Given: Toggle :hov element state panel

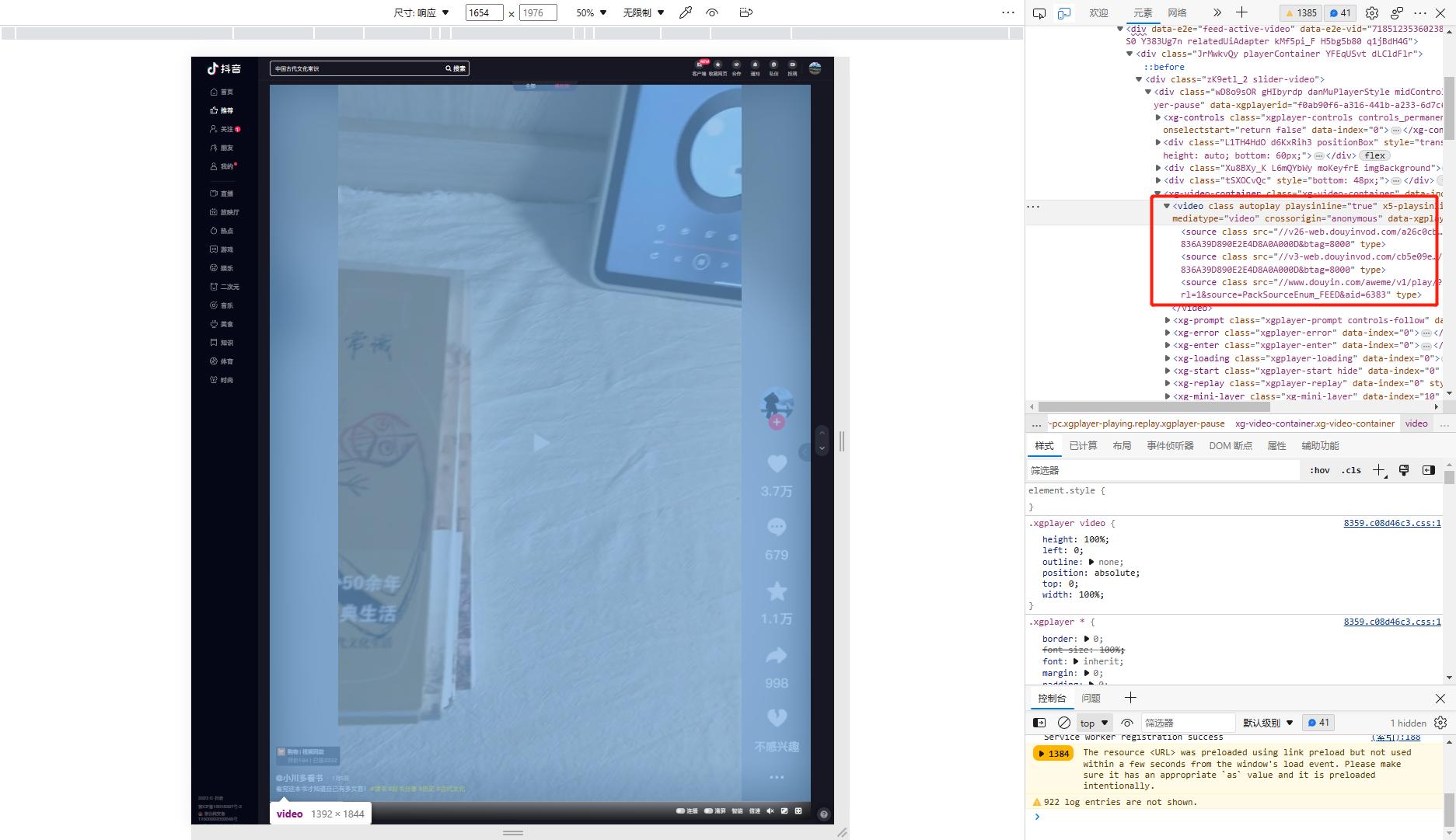Looking at the screenshot, I should pos(1319,470).
